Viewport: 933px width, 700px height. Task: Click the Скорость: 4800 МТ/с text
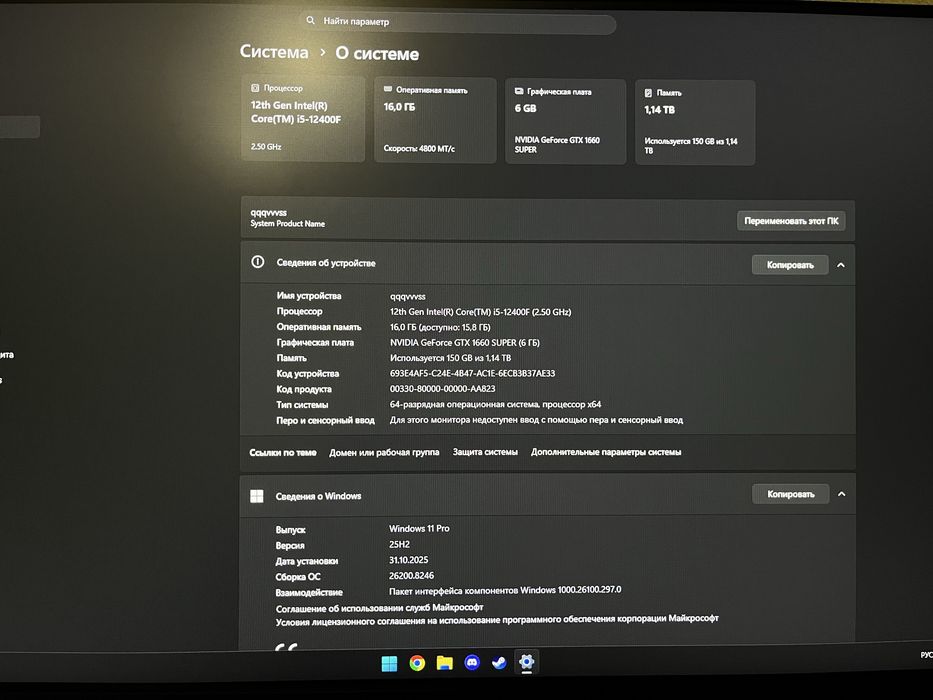(419, 149)
